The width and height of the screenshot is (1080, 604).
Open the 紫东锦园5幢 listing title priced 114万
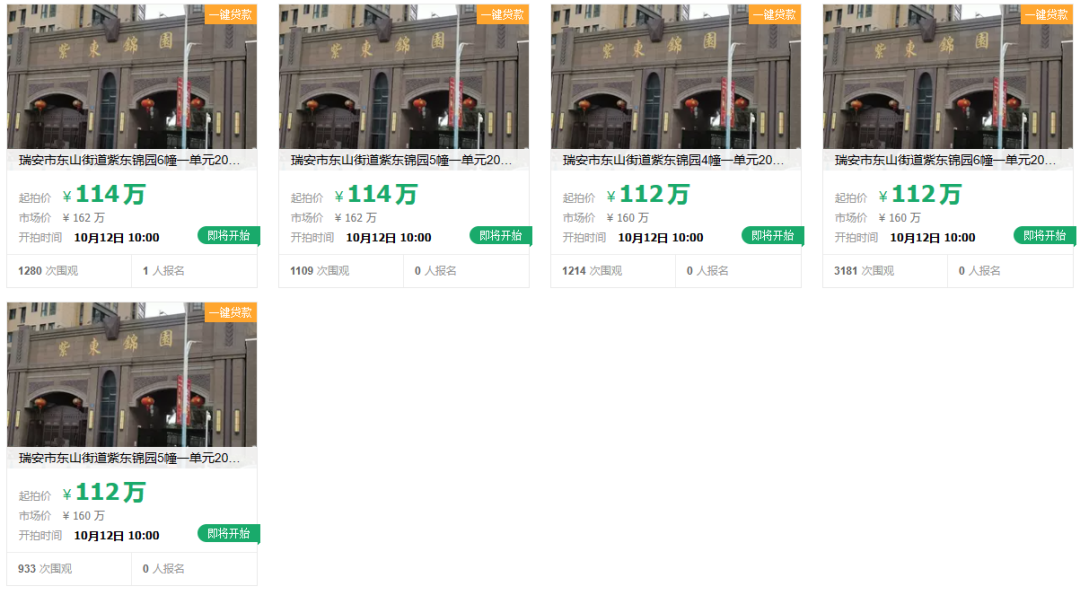pos(402,160)
